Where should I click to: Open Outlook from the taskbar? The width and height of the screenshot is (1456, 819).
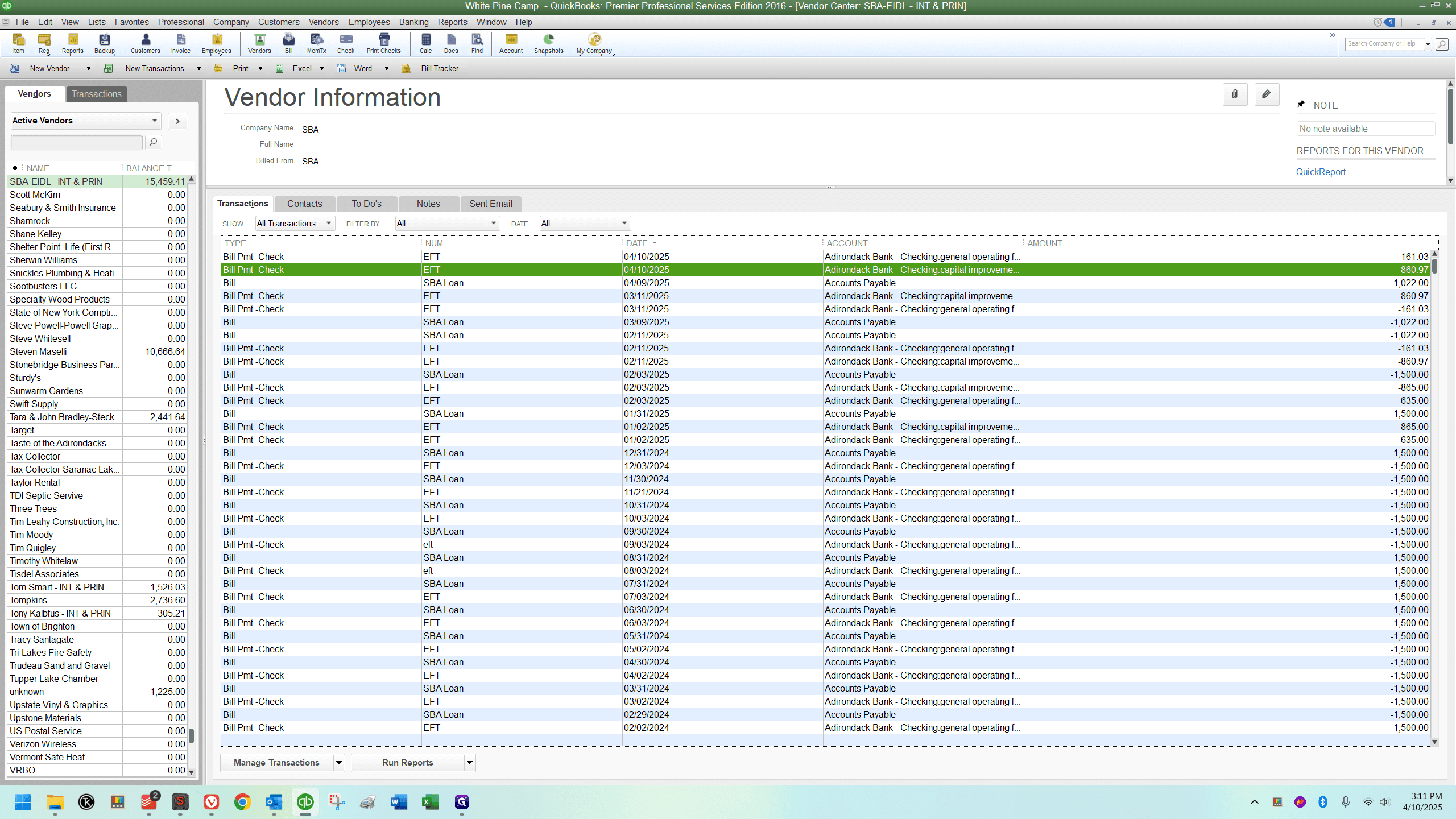coord(274,802)
